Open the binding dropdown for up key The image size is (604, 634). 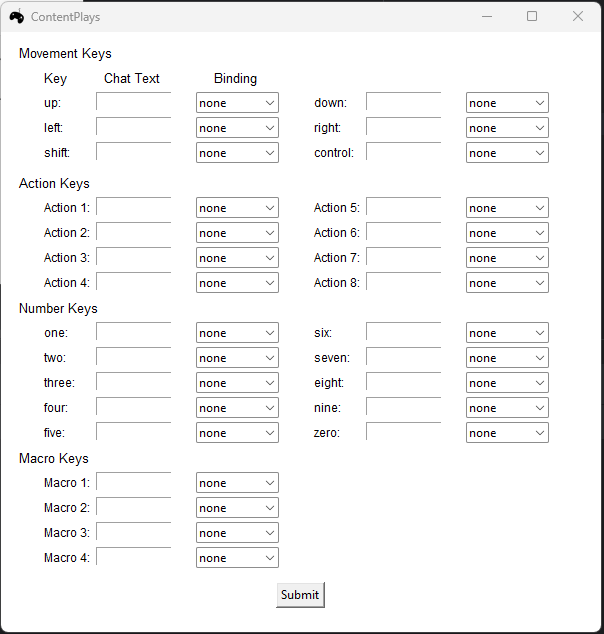(x=237, y=103)
